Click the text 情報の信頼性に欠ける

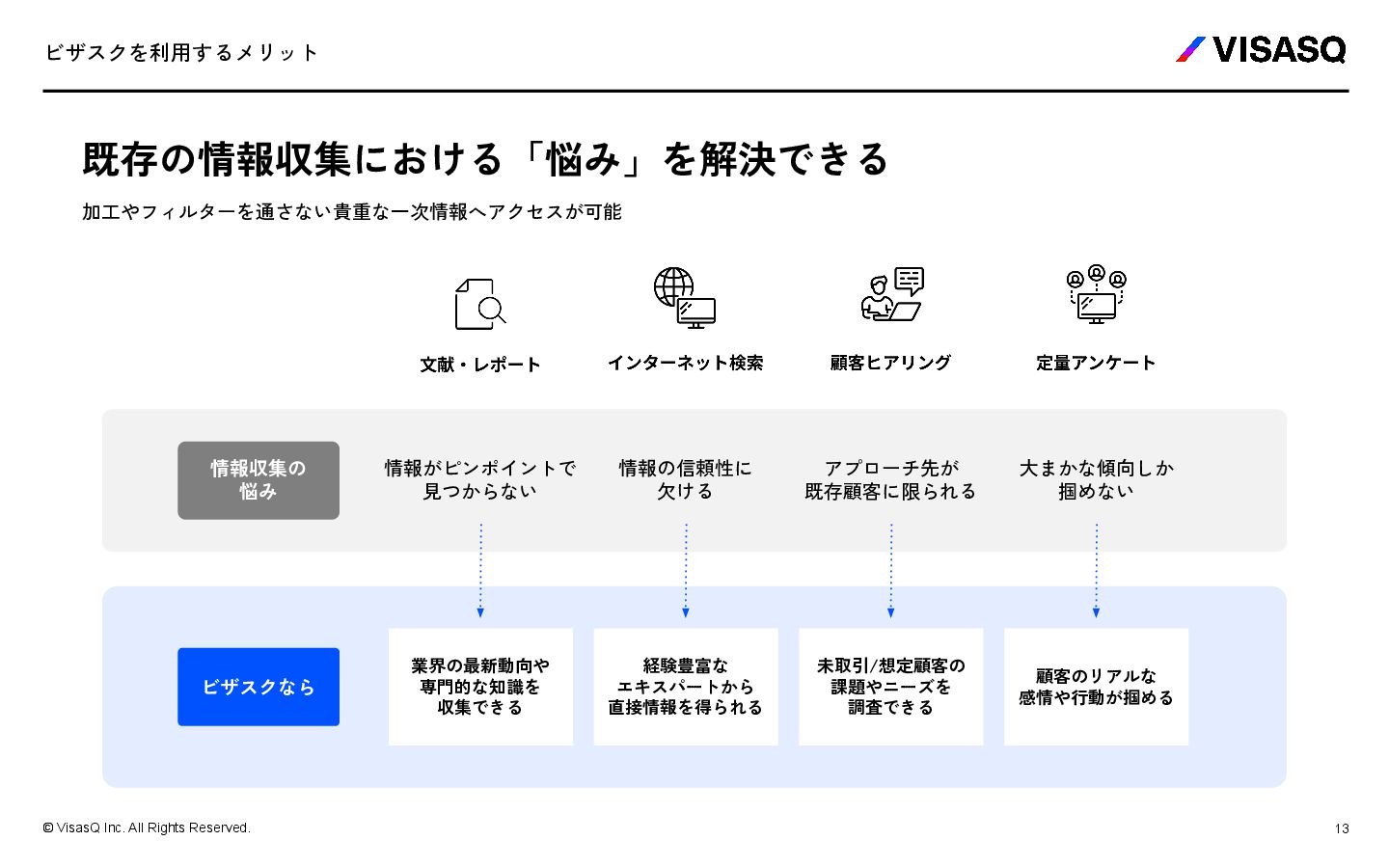(x=686, y=479)
